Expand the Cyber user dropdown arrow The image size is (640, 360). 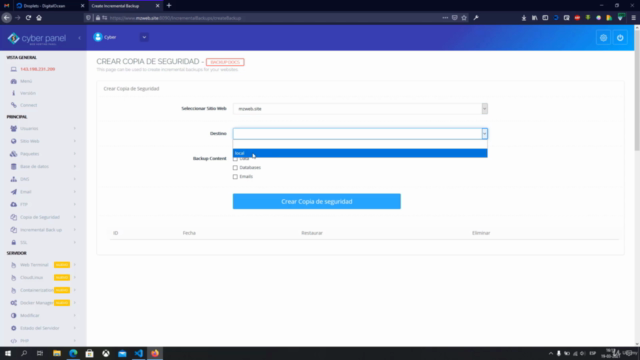pos(144,37)
